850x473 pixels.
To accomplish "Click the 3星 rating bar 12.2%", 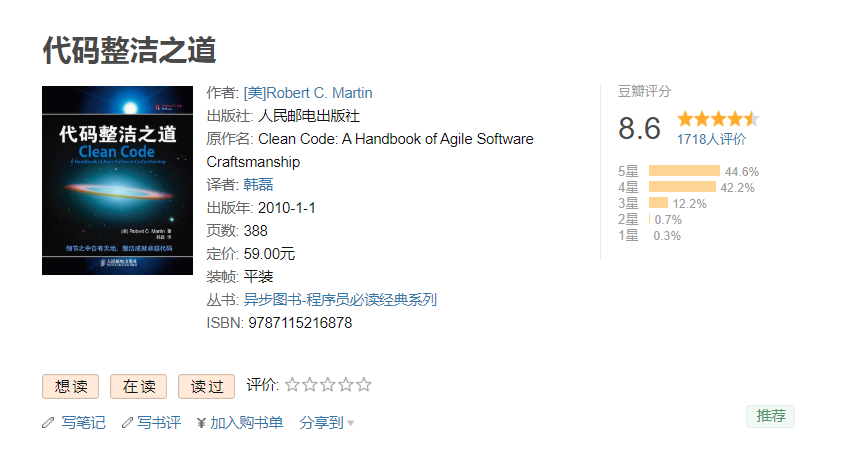I will [658, 203].
